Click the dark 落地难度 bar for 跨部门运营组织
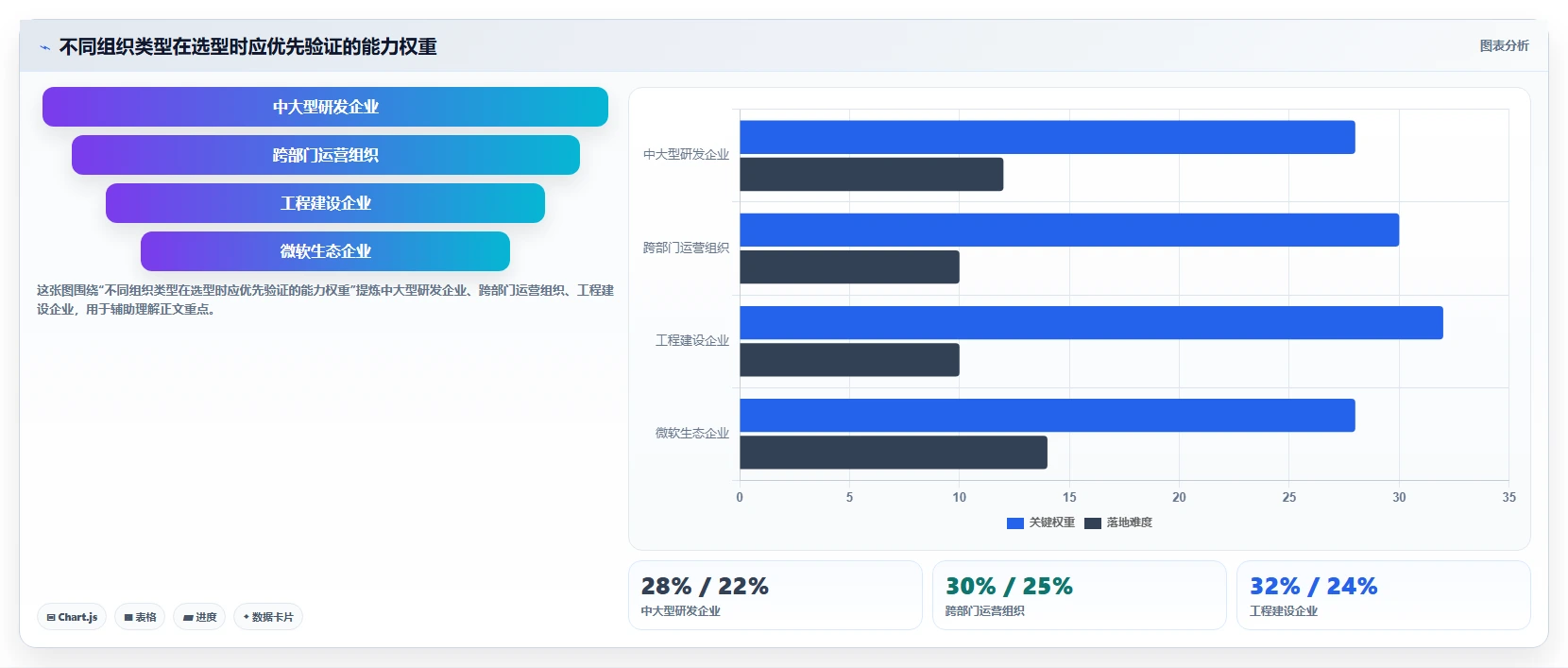The image size is (1568, 668). 850,266
